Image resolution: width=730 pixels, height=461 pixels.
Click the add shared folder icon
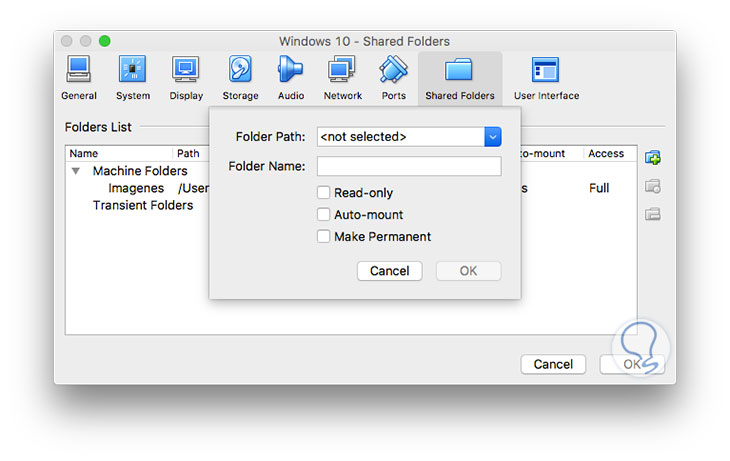[653, 158]
